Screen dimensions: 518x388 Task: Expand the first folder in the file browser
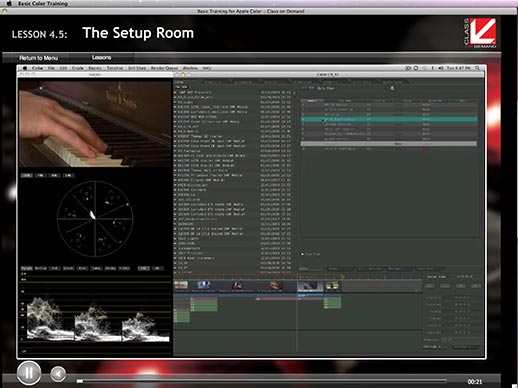click(x=175, y=92)
